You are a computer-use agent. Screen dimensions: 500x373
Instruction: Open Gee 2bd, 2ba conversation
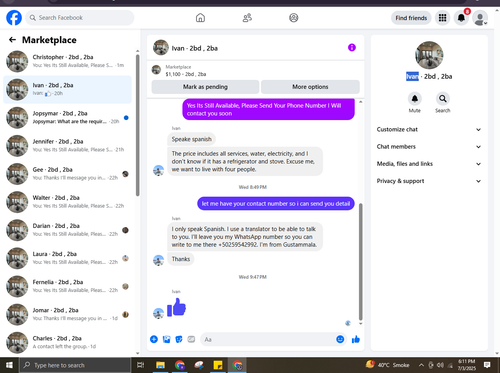tap(67, 174)
